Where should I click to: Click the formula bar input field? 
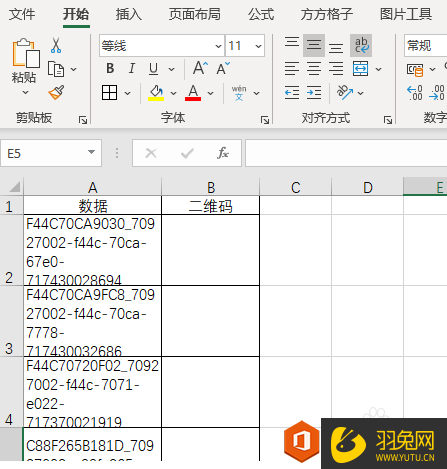tap(346, 153)
